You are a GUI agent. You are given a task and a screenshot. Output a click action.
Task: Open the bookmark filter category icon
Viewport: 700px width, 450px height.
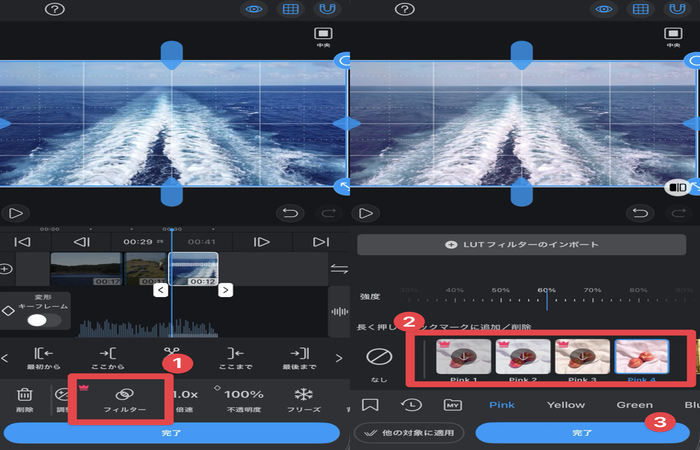(371, 405)
